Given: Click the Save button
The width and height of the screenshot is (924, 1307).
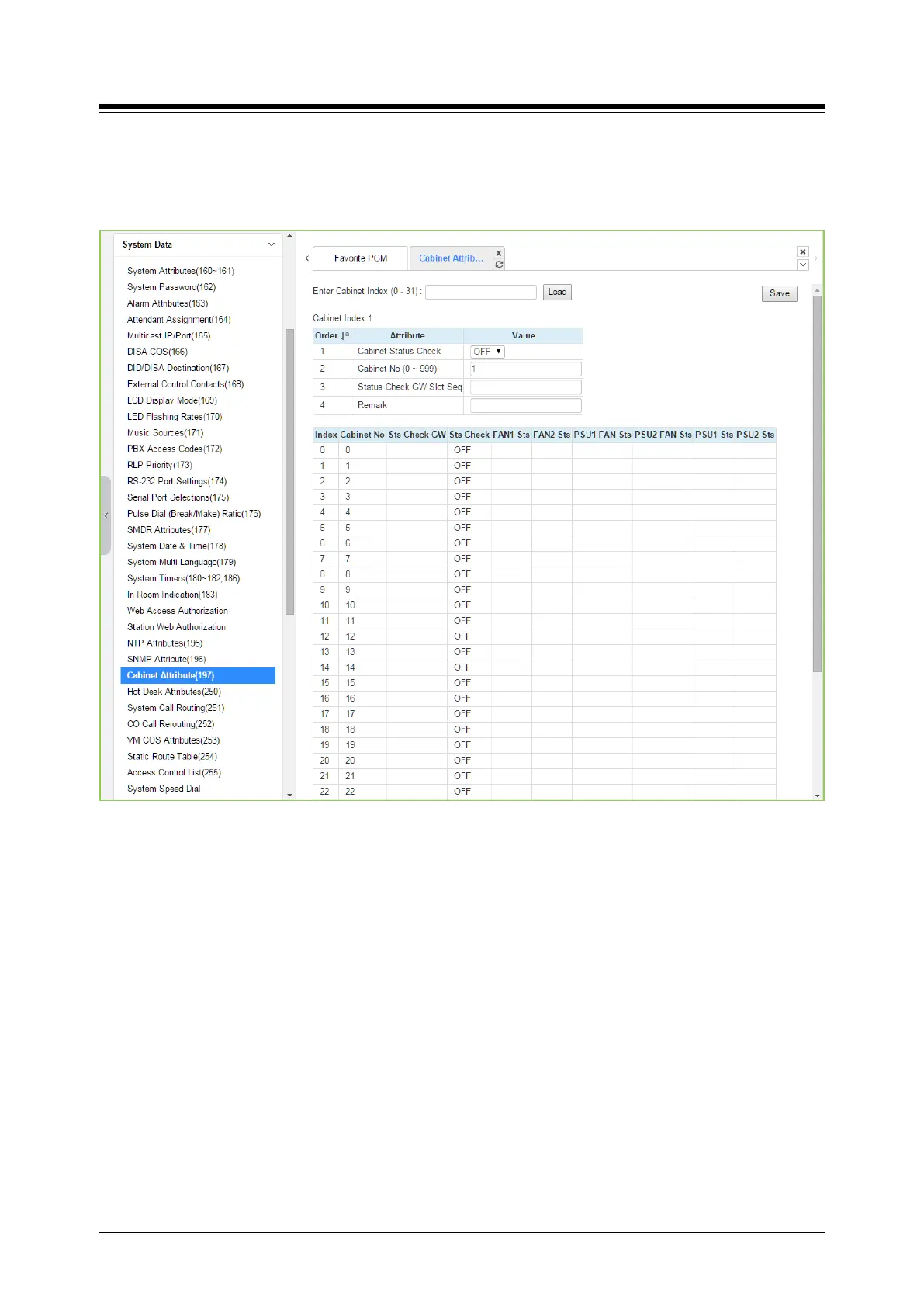Looking at the screenshot, I should 780,293.
